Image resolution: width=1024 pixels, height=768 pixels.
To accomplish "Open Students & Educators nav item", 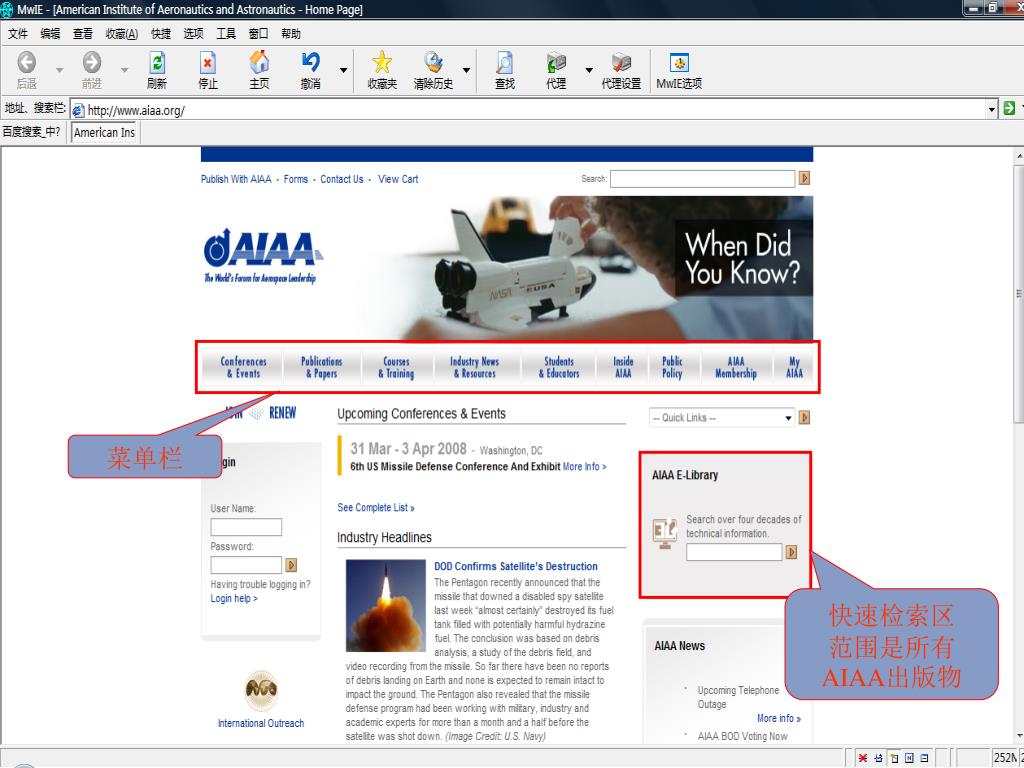I will pos(559,367).
